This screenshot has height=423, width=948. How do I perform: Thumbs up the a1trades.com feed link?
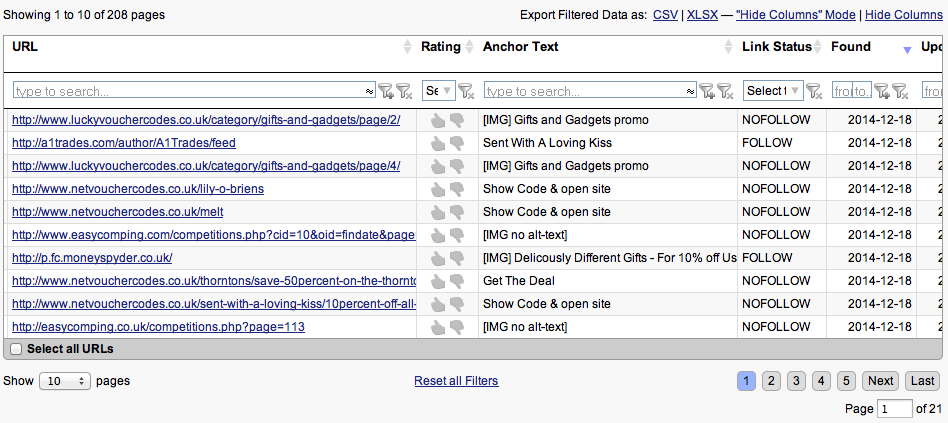[437, 143]
